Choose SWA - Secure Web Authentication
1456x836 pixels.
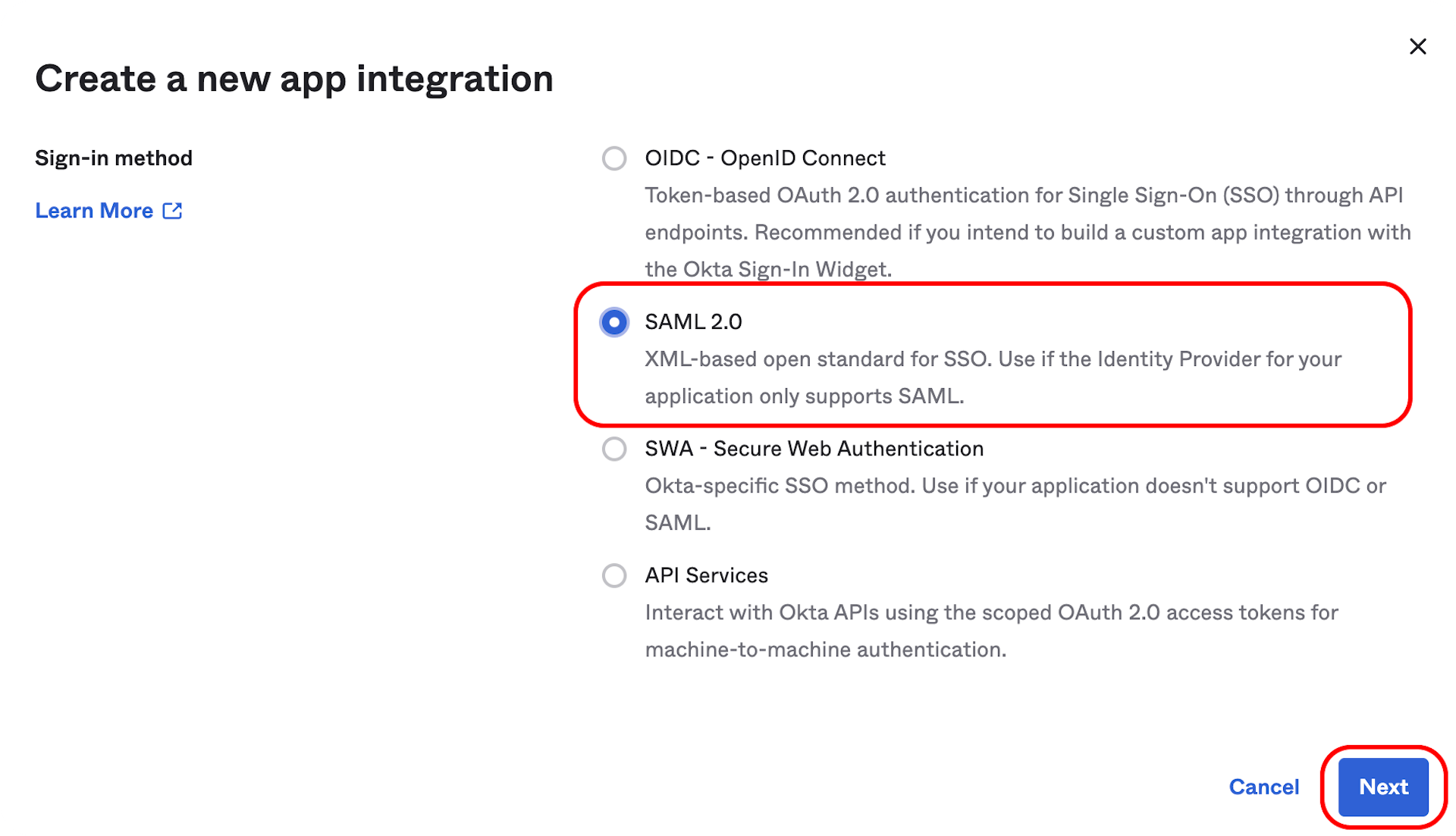[614, 449]
